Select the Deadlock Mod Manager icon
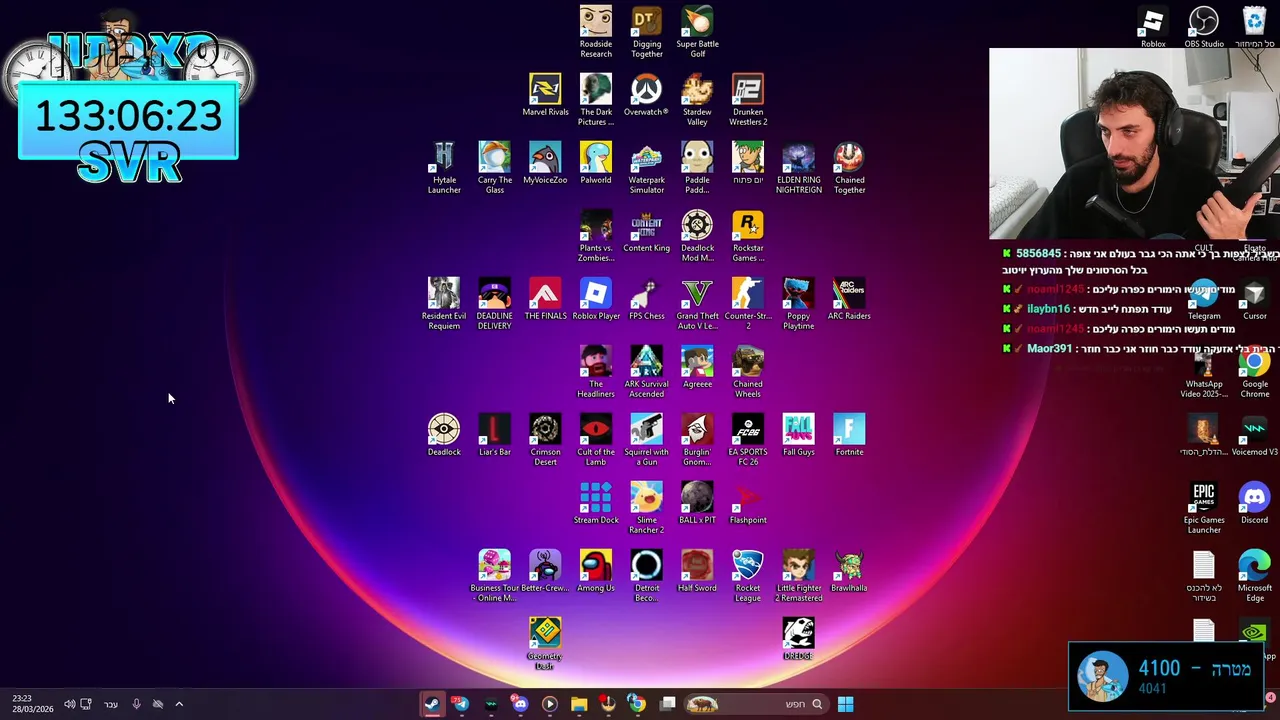Image resolution: width=1280 pixels, height=720 pixels. click(697, 236)
